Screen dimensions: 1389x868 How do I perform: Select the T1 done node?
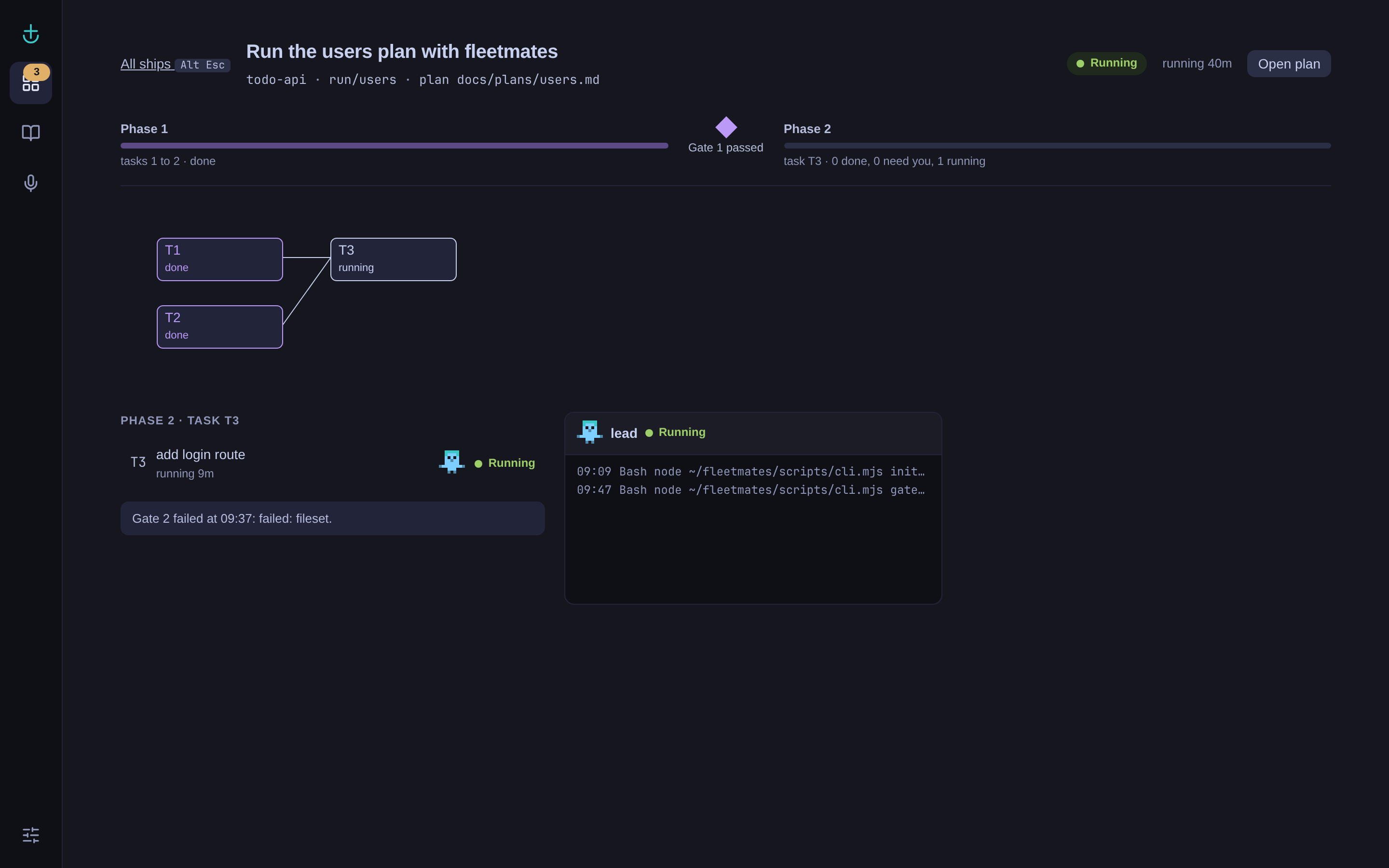220,259
